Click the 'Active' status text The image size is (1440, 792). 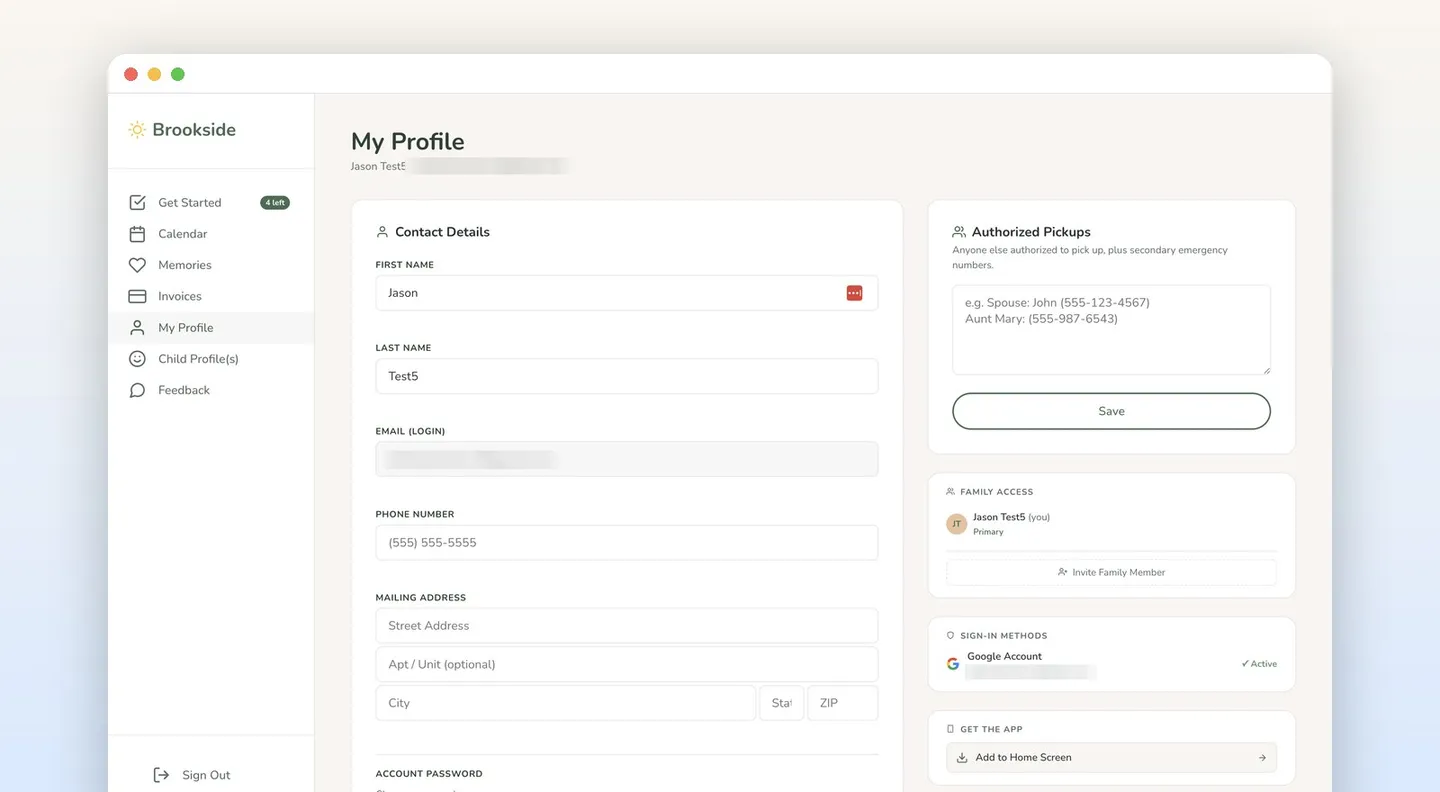click(1259, 664)
